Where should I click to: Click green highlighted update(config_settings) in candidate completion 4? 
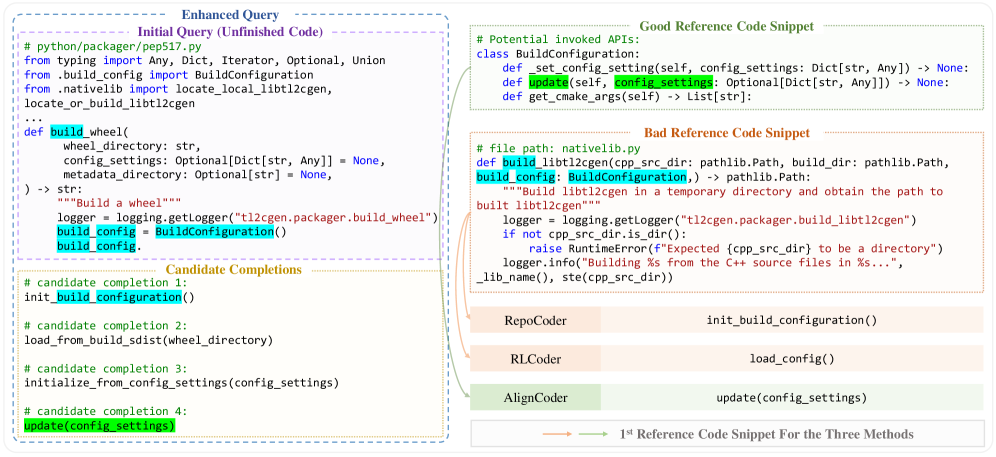pos(99,426)
